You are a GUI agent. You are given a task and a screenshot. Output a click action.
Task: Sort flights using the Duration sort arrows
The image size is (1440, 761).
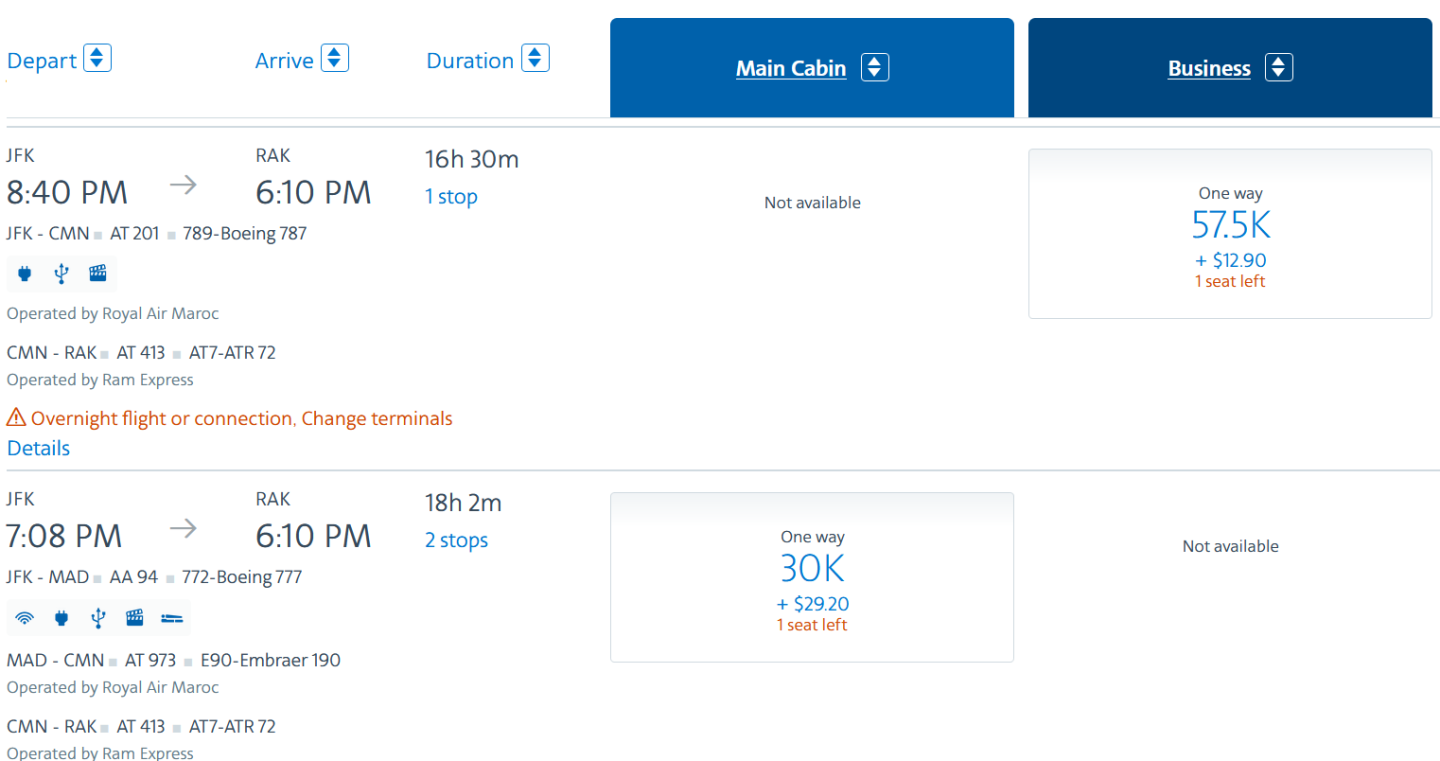536,58
